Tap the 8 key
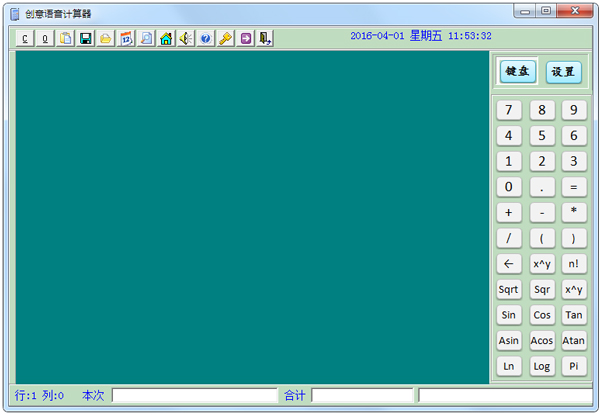This screenshot has width=600, height=415. (x=542, y=110)
